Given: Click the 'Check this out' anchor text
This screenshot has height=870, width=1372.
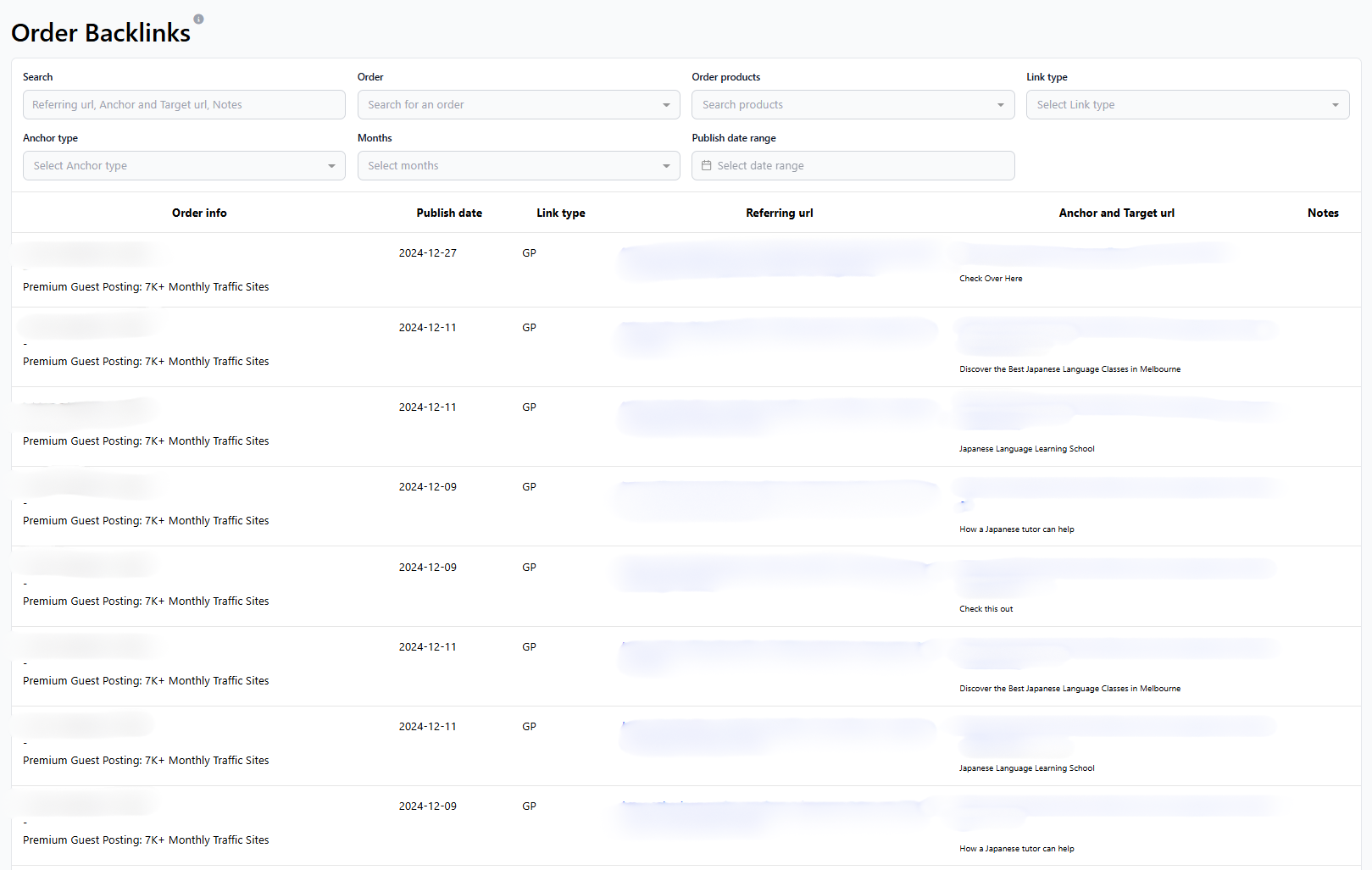Looking at the screenshot, I should 986,609.
